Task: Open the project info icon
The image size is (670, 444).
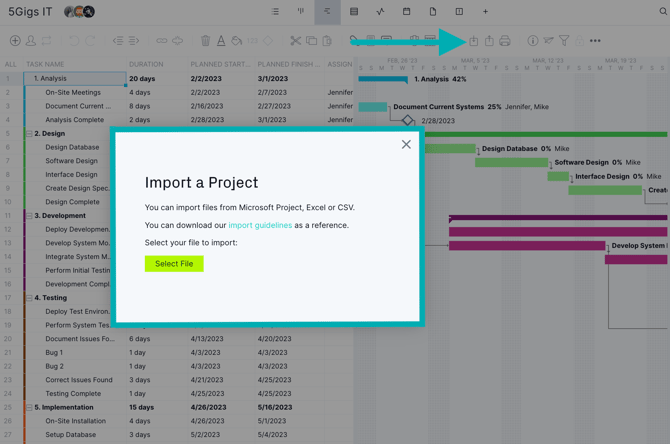Action: pos(532,41)
